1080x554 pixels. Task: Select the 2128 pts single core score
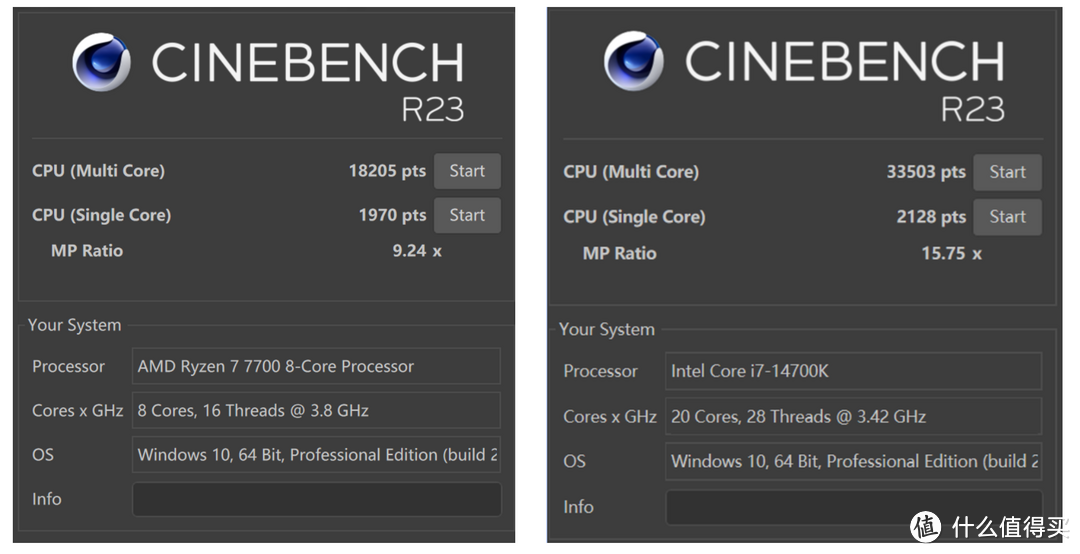pyautogui.click(x=931, y=217)
